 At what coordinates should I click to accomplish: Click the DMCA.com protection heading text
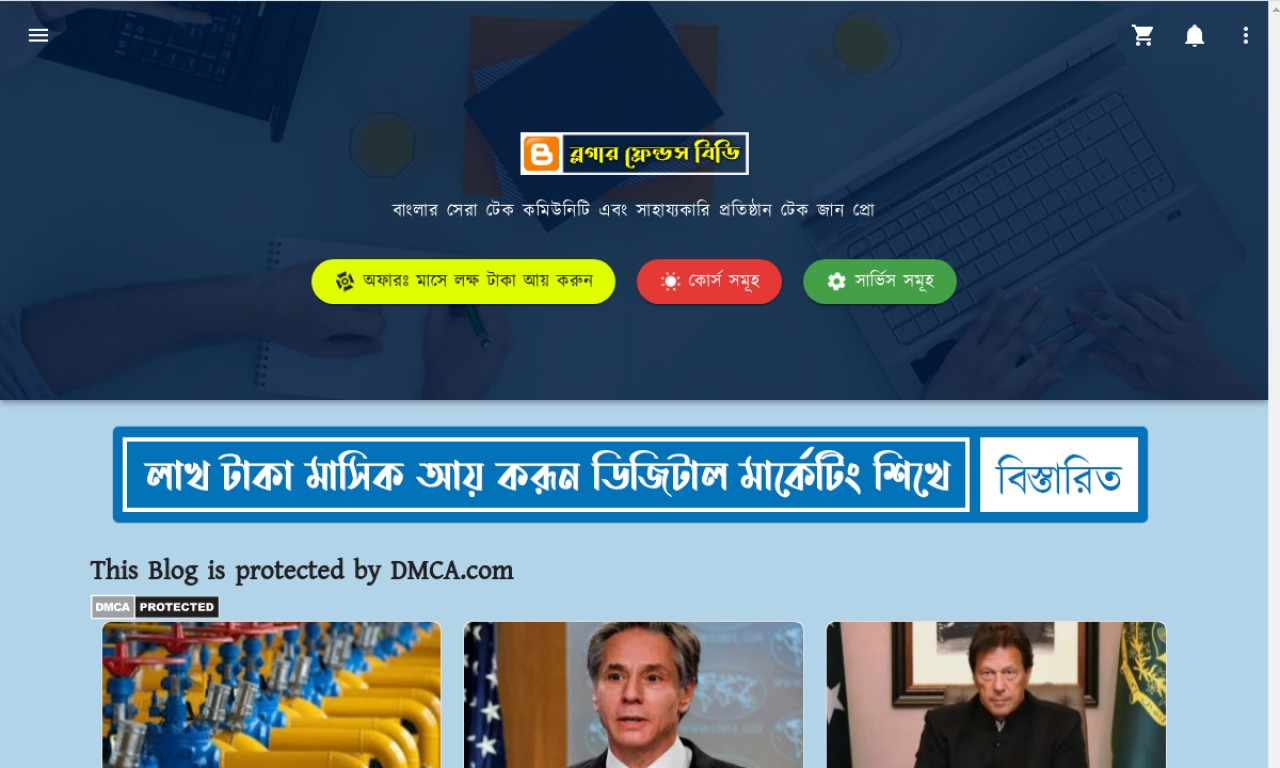[302, 571]
